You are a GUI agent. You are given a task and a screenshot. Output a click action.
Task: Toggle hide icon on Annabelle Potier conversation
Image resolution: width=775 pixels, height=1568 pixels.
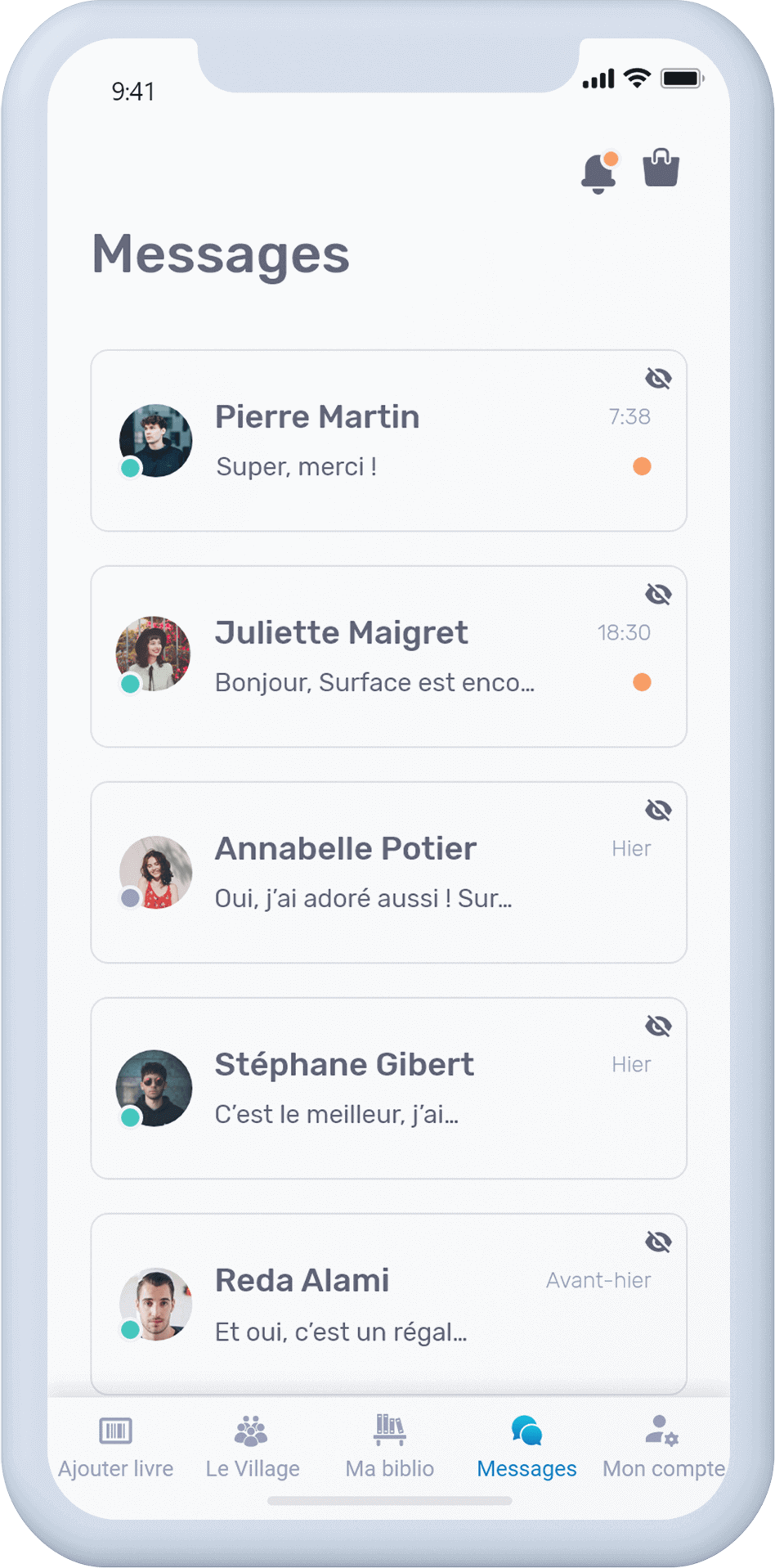658,811
